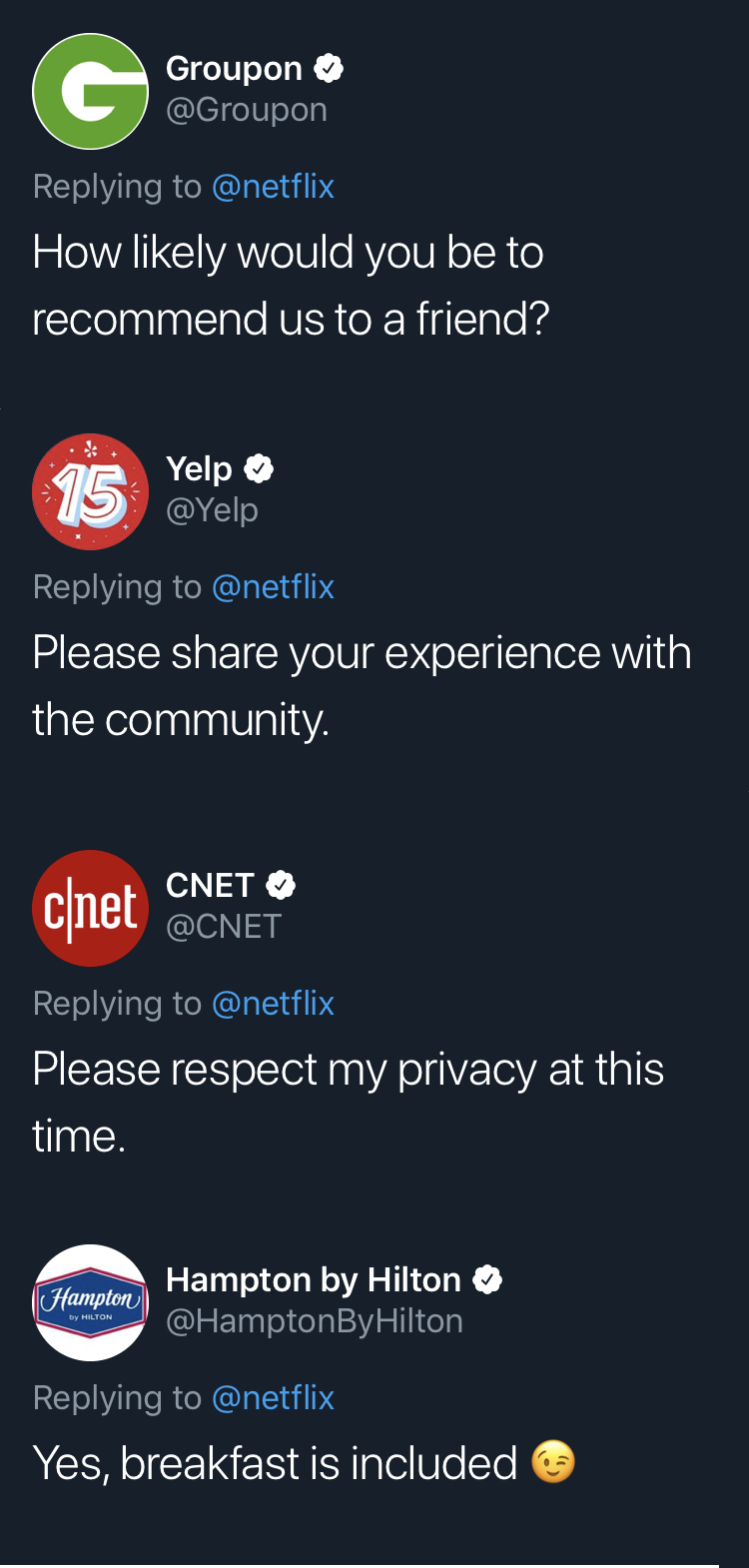
Task: Open Groupon's tweet about recommending a friend
Action: (290, 286)
